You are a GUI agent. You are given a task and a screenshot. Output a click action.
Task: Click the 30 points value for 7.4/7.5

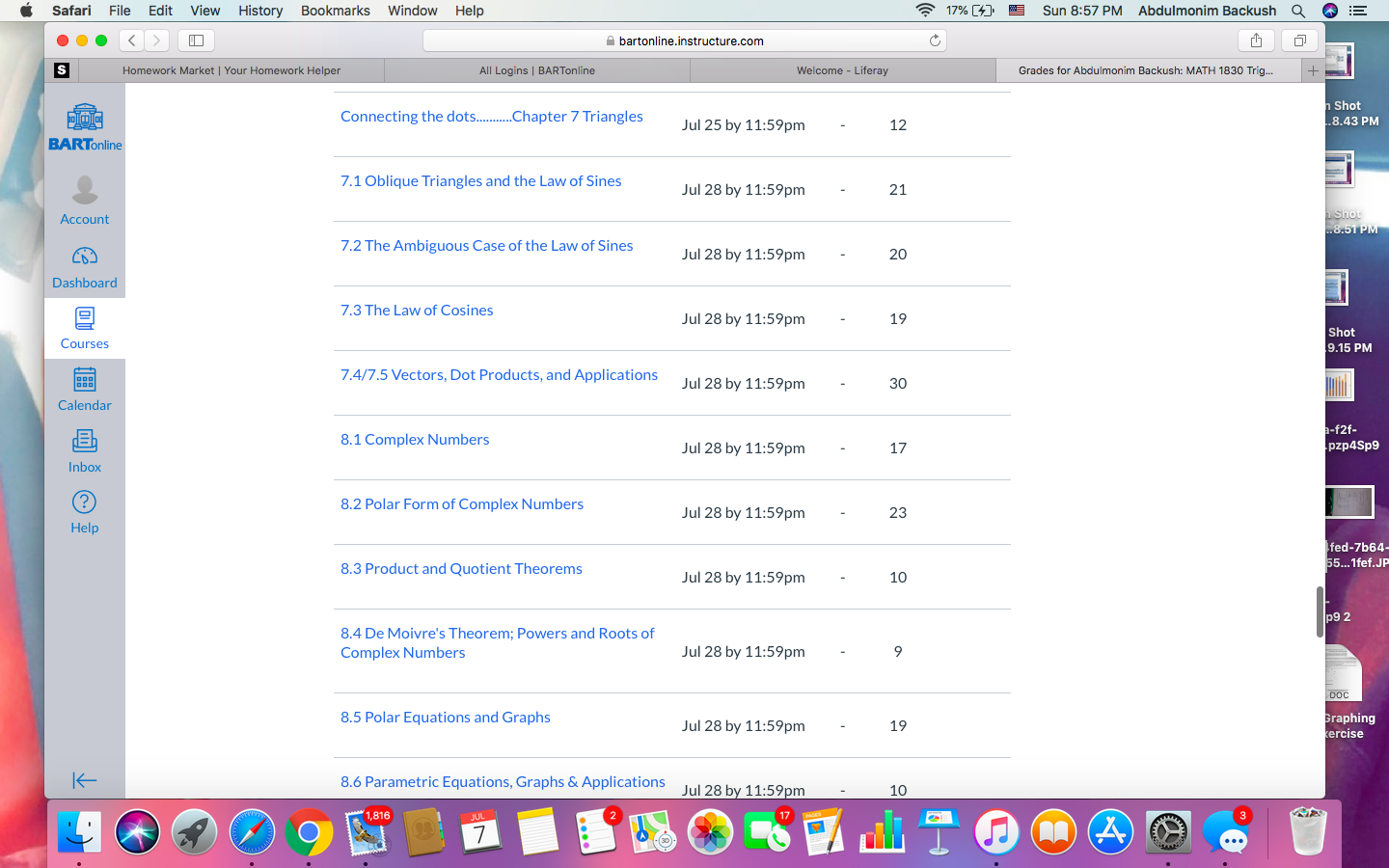898,383
